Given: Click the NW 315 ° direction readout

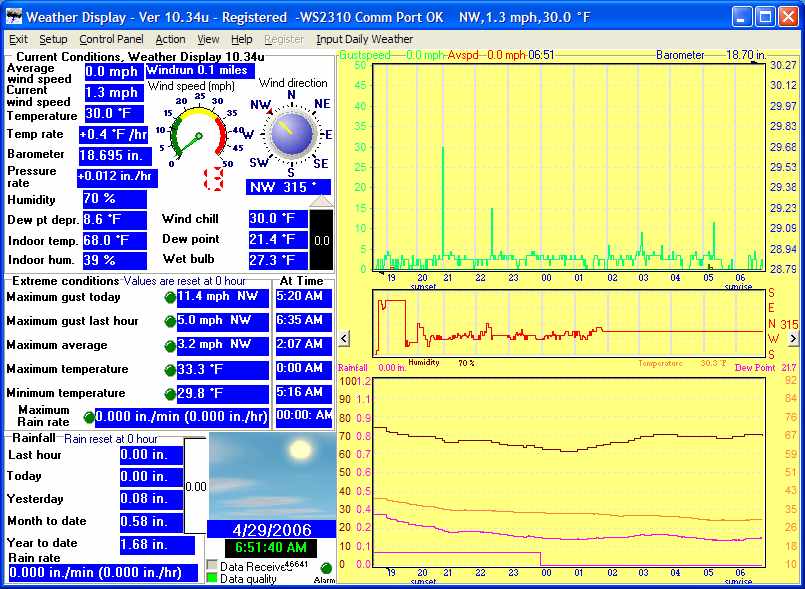Looking at the screenshot, I should click(288, 187).
